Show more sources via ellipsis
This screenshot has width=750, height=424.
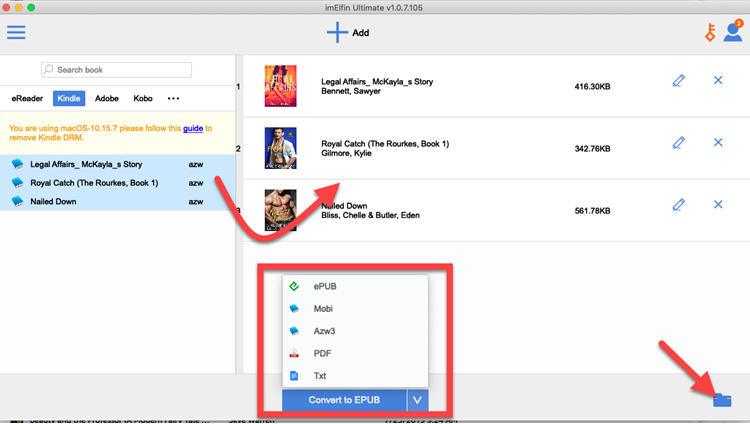[173, 98]
